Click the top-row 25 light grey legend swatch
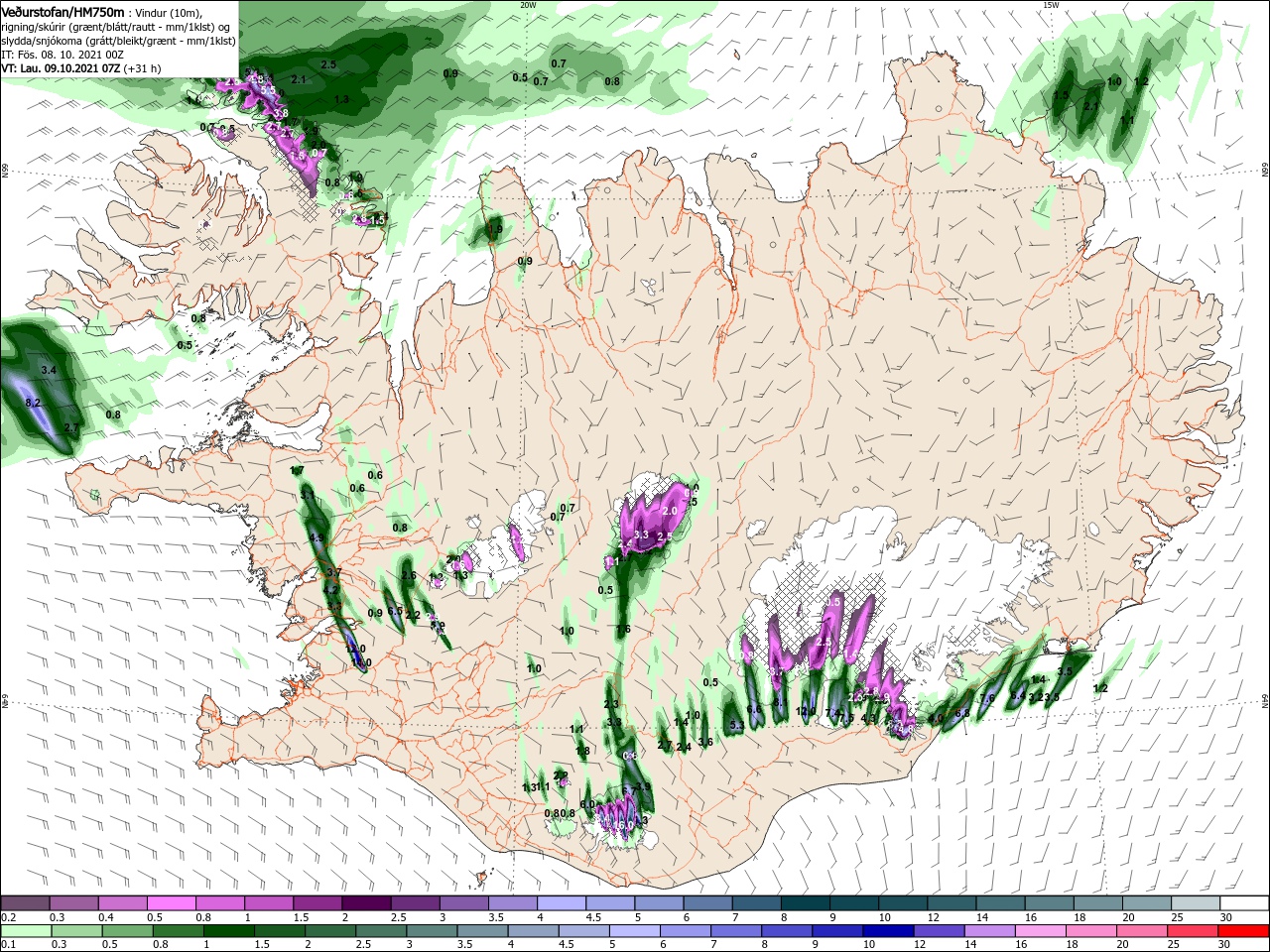Screen dimensions: 1270x952 (x=1196, y=903)
